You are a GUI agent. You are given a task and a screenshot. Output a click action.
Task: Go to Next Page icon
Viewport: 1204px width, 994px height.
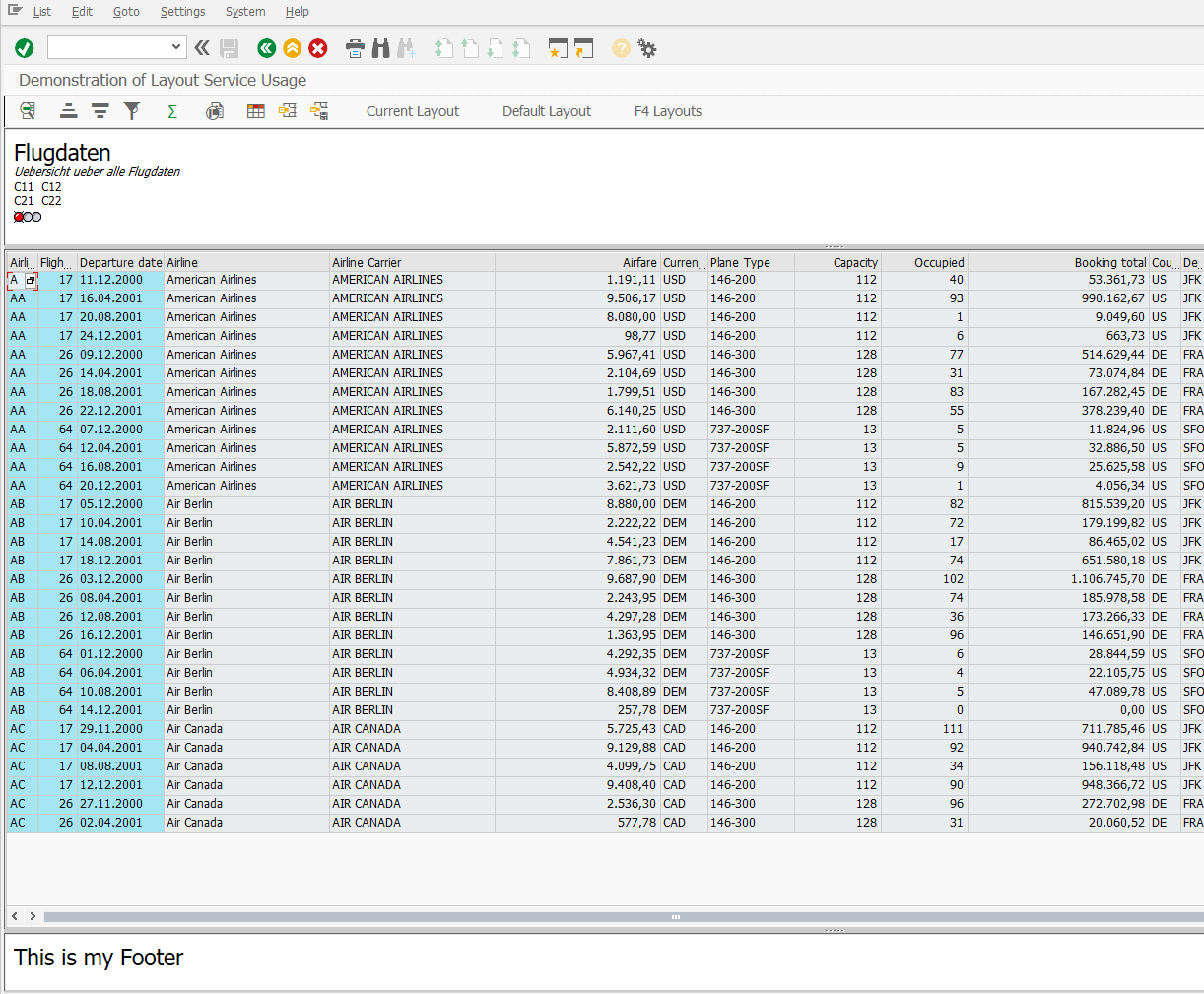click(496, 48)
